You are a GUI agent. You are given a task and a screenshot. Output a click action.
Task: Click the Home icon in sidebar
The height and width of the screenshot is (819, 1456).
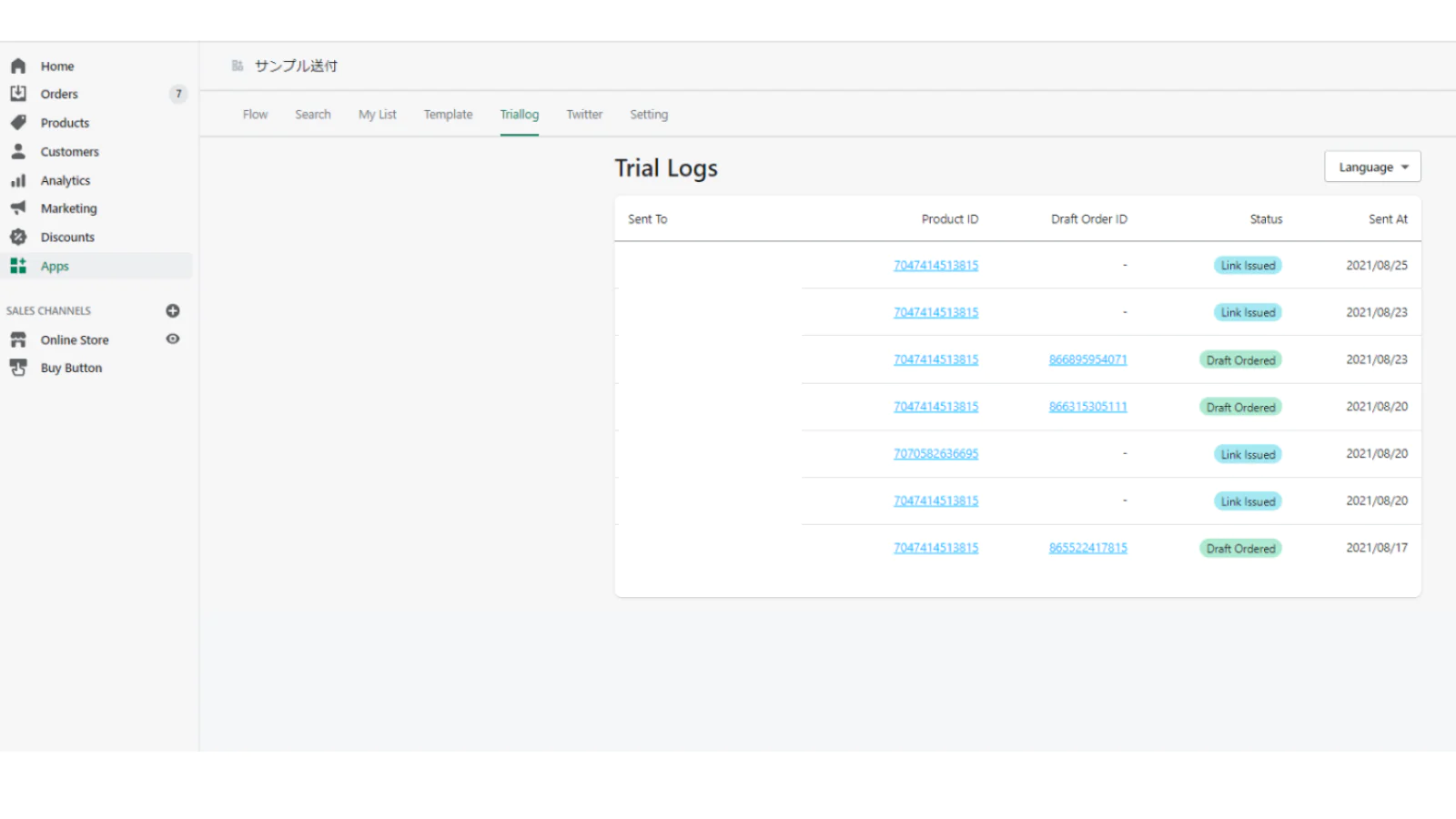pos(18,66)
